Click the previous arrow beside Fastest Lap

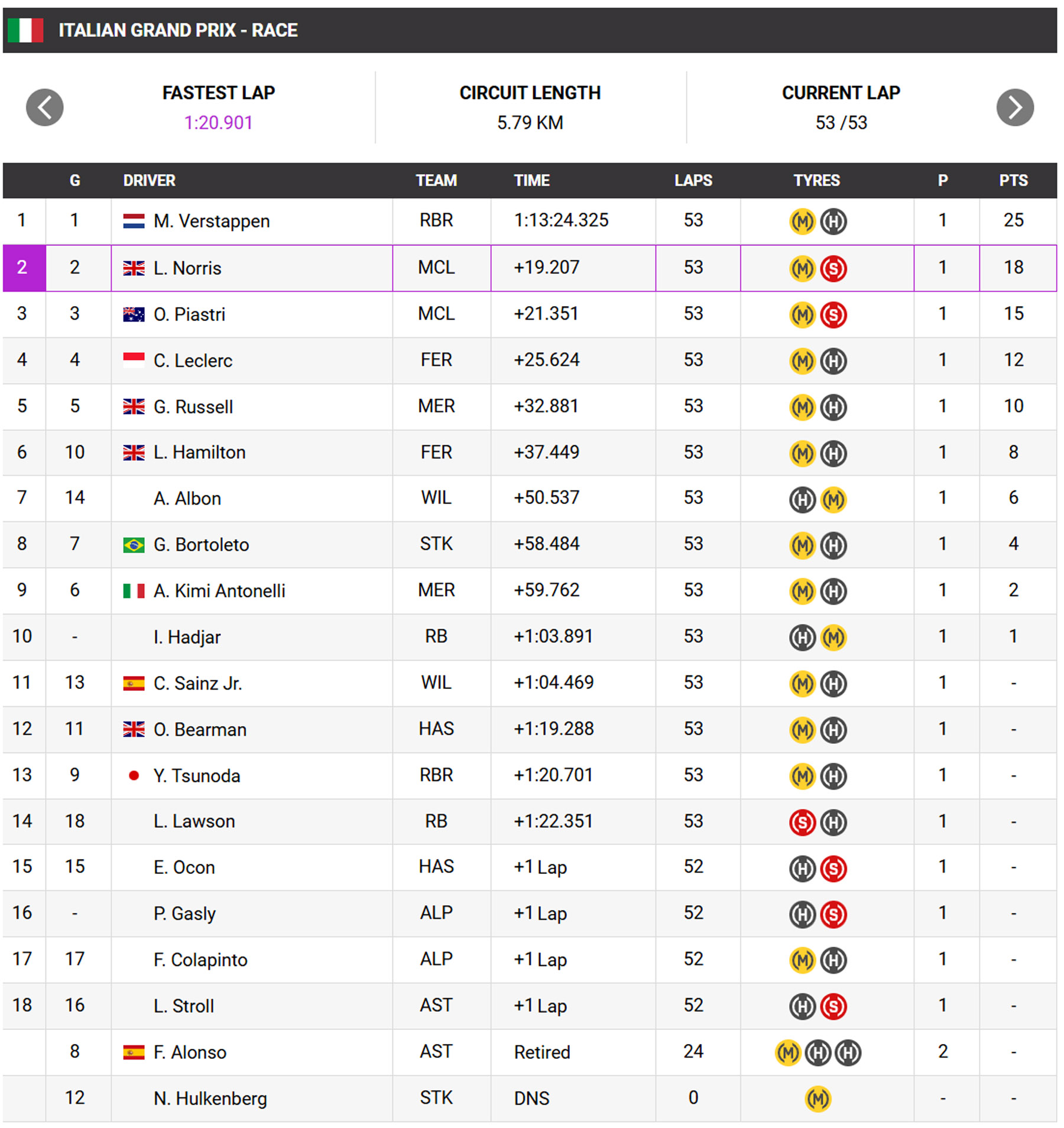pos(44,108)
